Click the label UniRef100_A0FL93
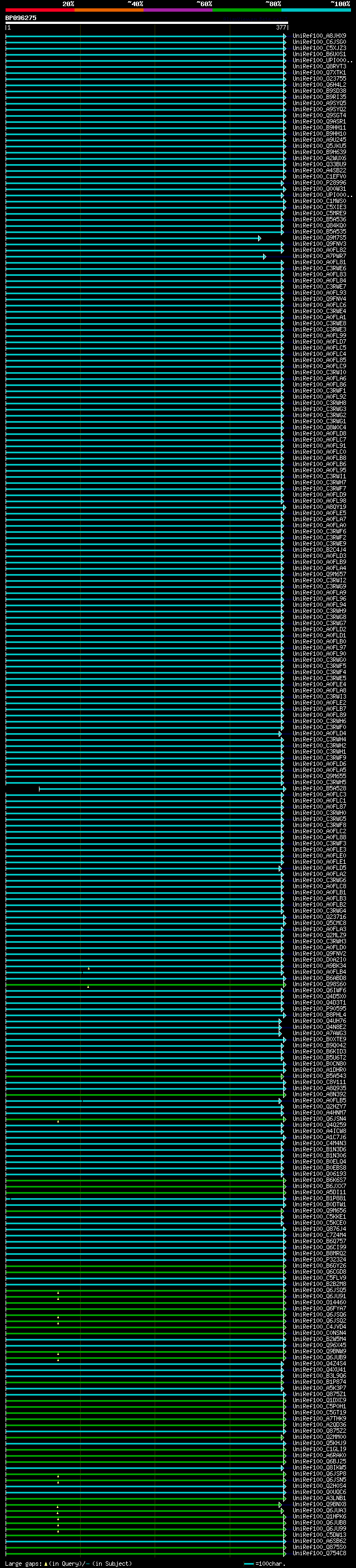356x1568 pixels. click(x=319, y=293)
